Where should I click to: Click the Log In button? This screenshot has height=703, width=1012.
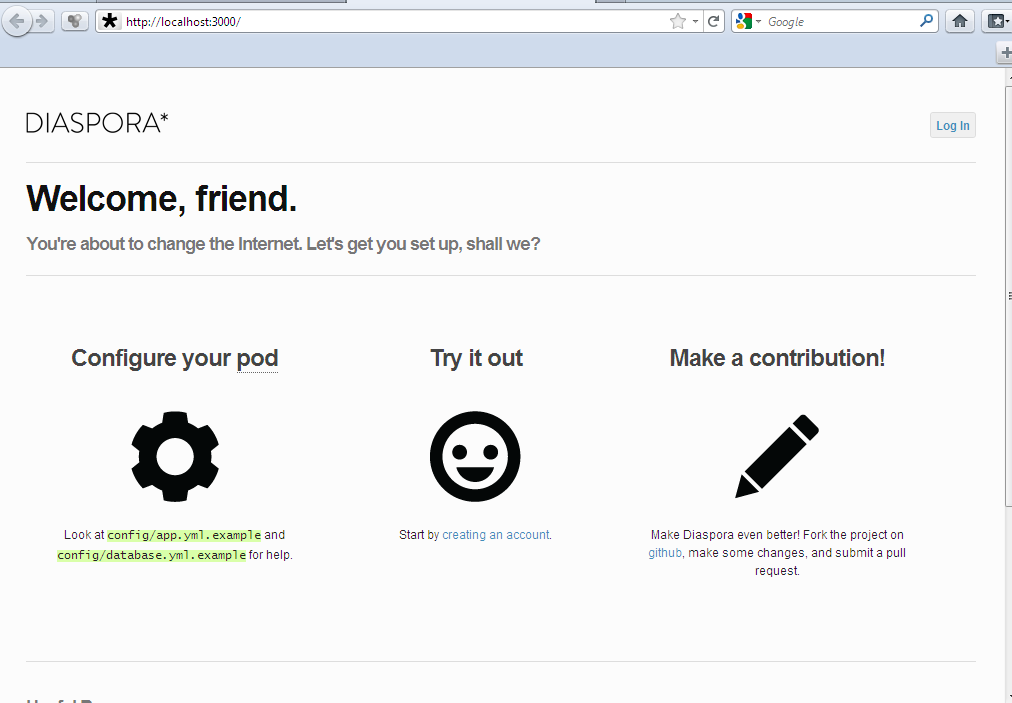pyautogui.click(x=953, y=125)
